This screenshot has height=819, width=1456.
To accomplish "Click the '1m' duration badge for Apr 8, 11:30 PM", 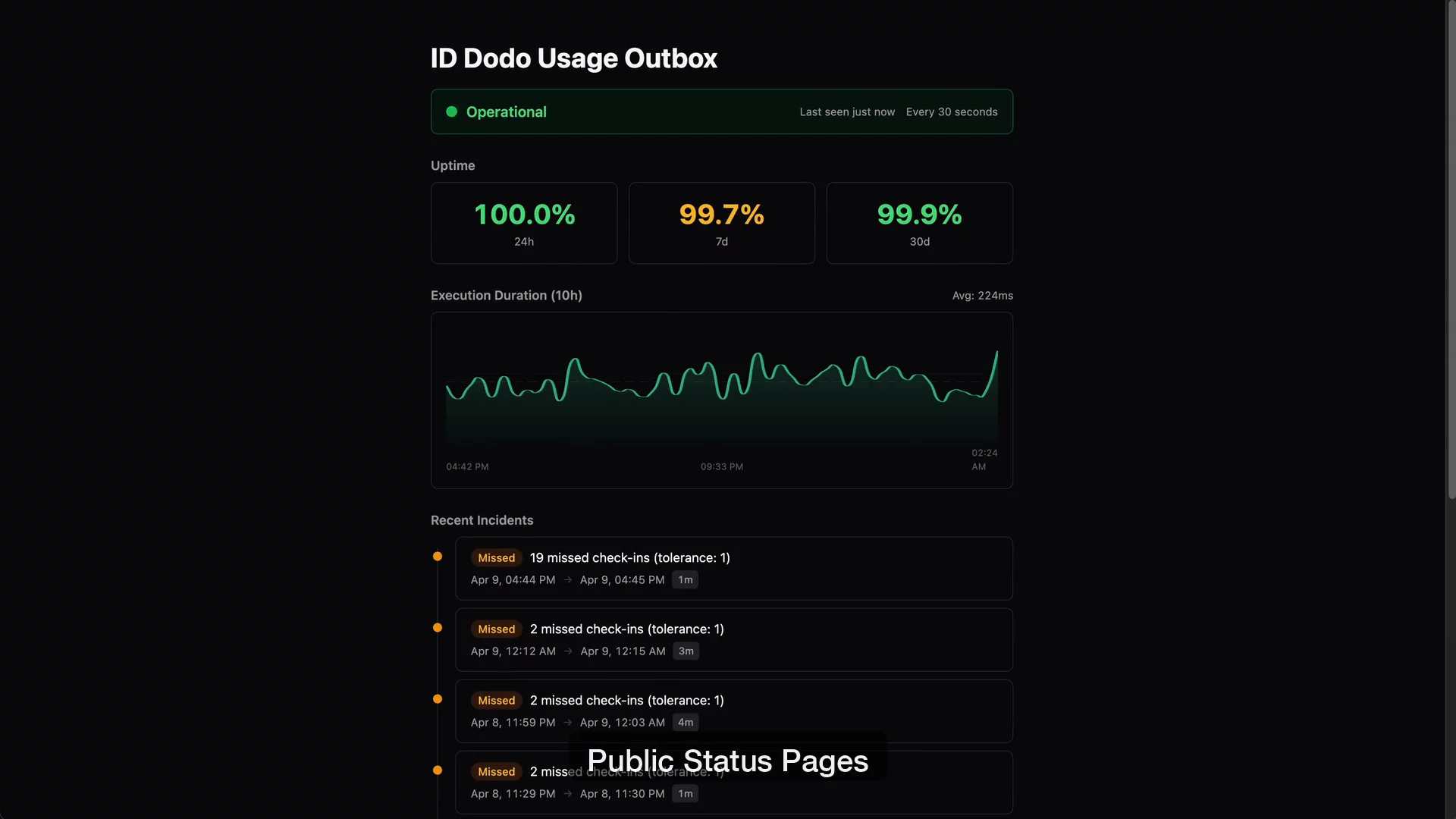I will (x=686, y=794).
